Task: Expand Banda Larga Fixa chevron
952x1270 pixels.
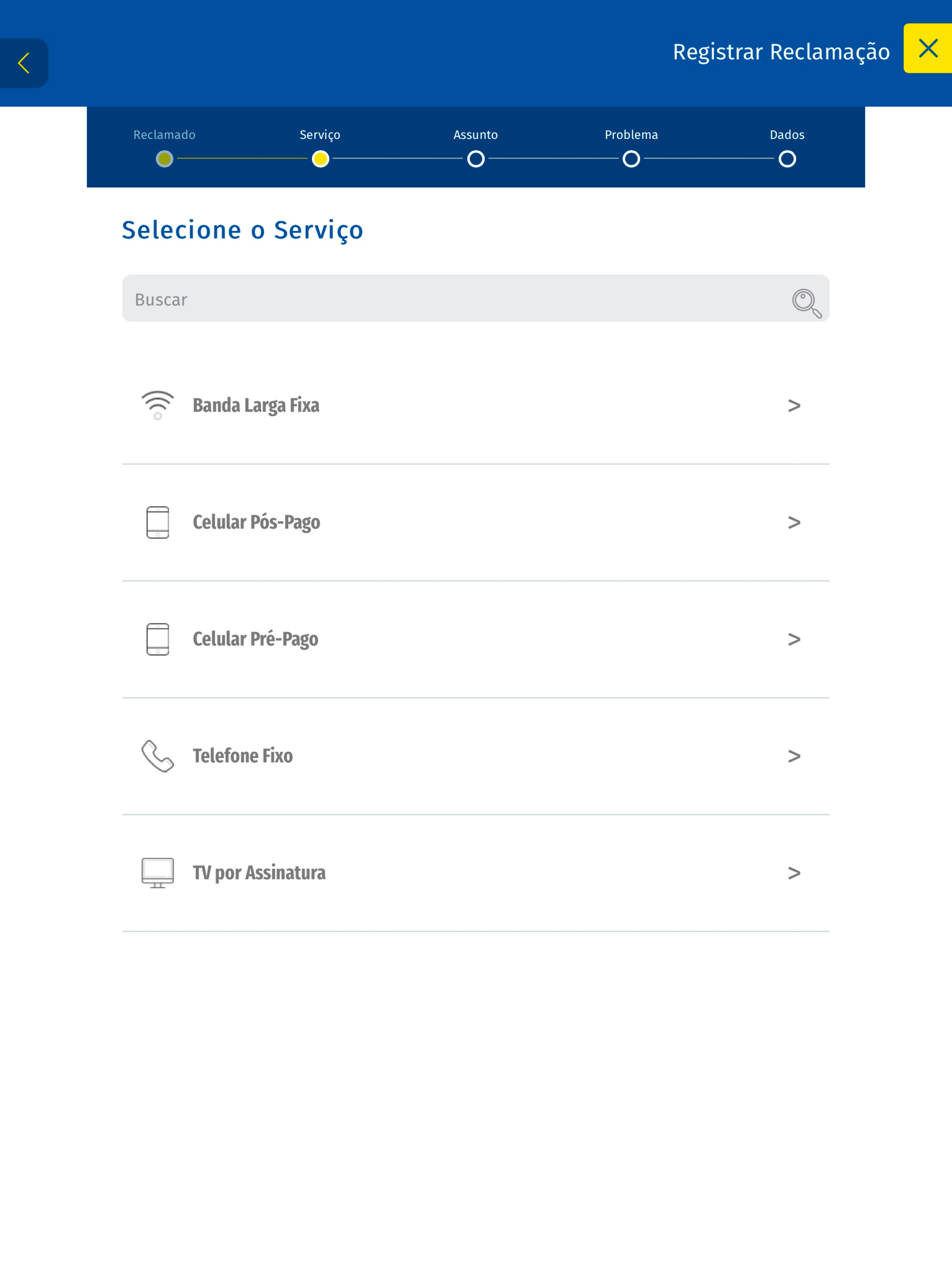Action: [x=793, y=406]
